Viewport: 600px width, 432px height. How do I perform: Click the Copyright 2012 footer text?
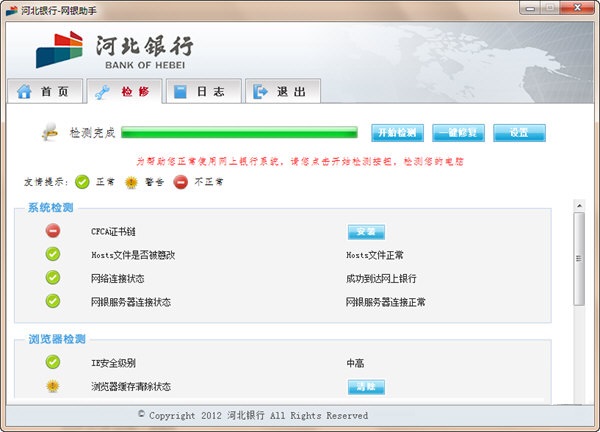click(x=253, y=415)
